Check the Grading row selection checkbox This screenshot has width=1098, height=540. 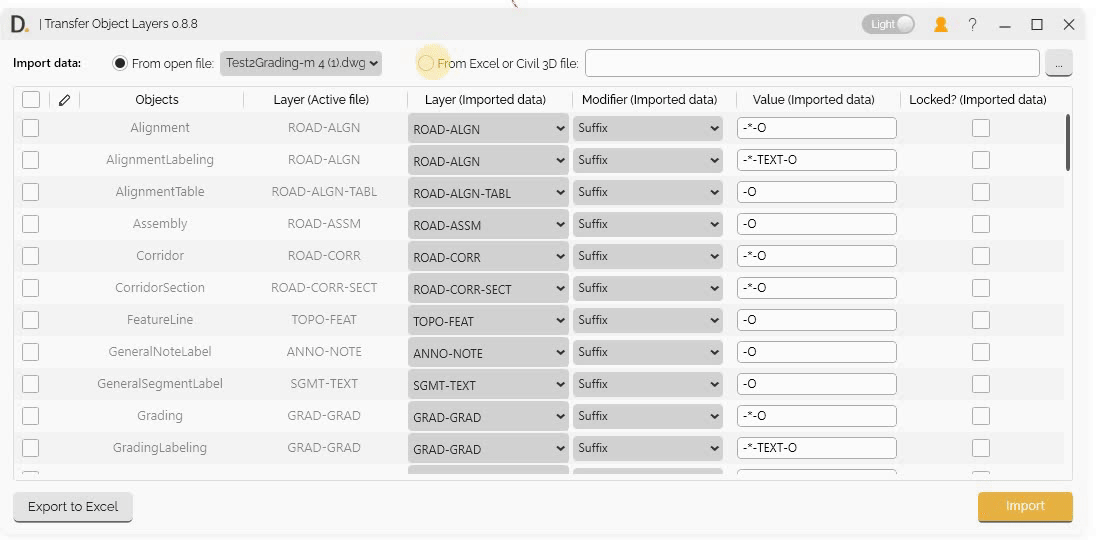pyautogui.click(x=30, y=416)
